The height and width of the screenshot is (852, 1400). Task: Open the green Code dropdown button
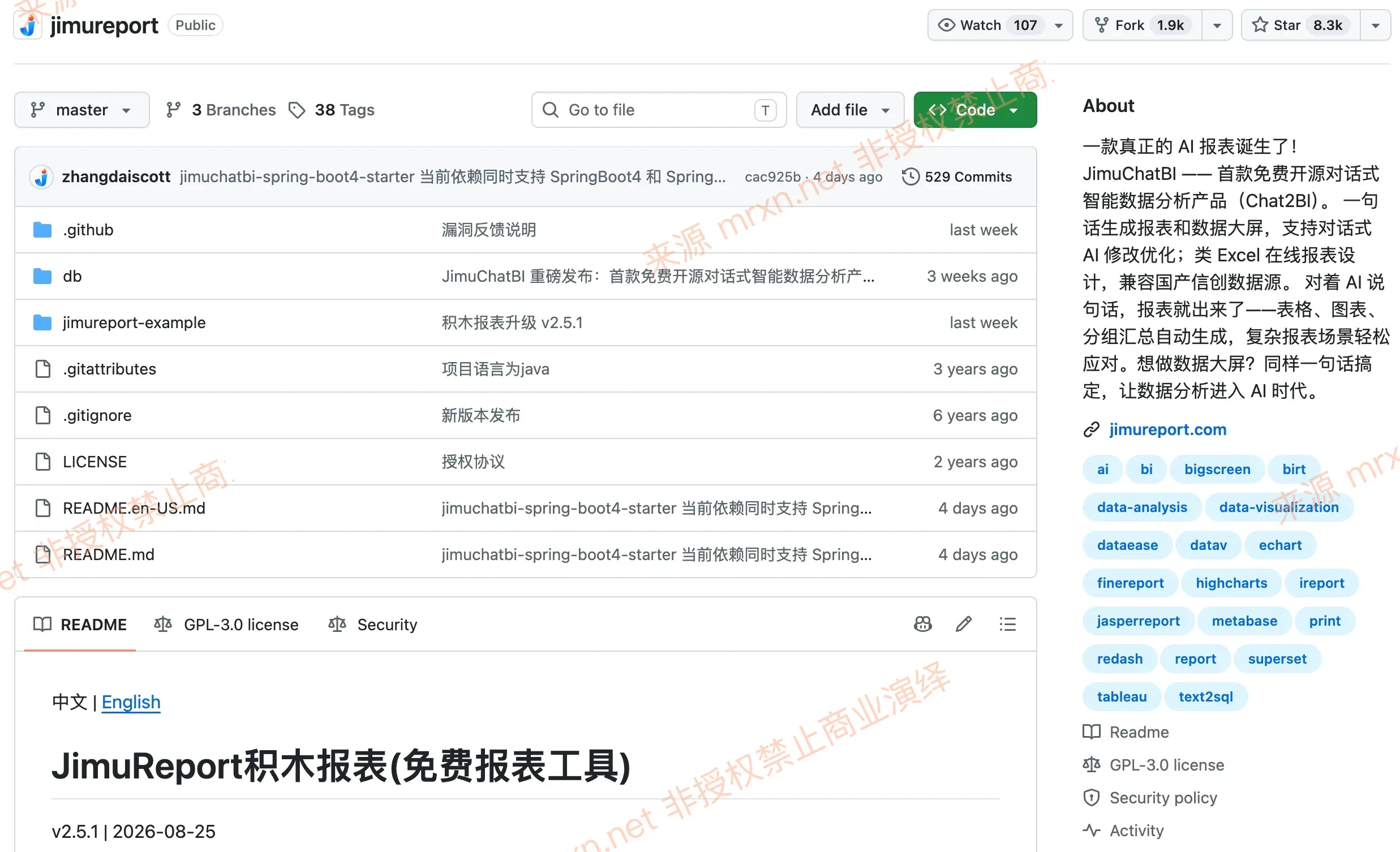click(x=975, y=110)
